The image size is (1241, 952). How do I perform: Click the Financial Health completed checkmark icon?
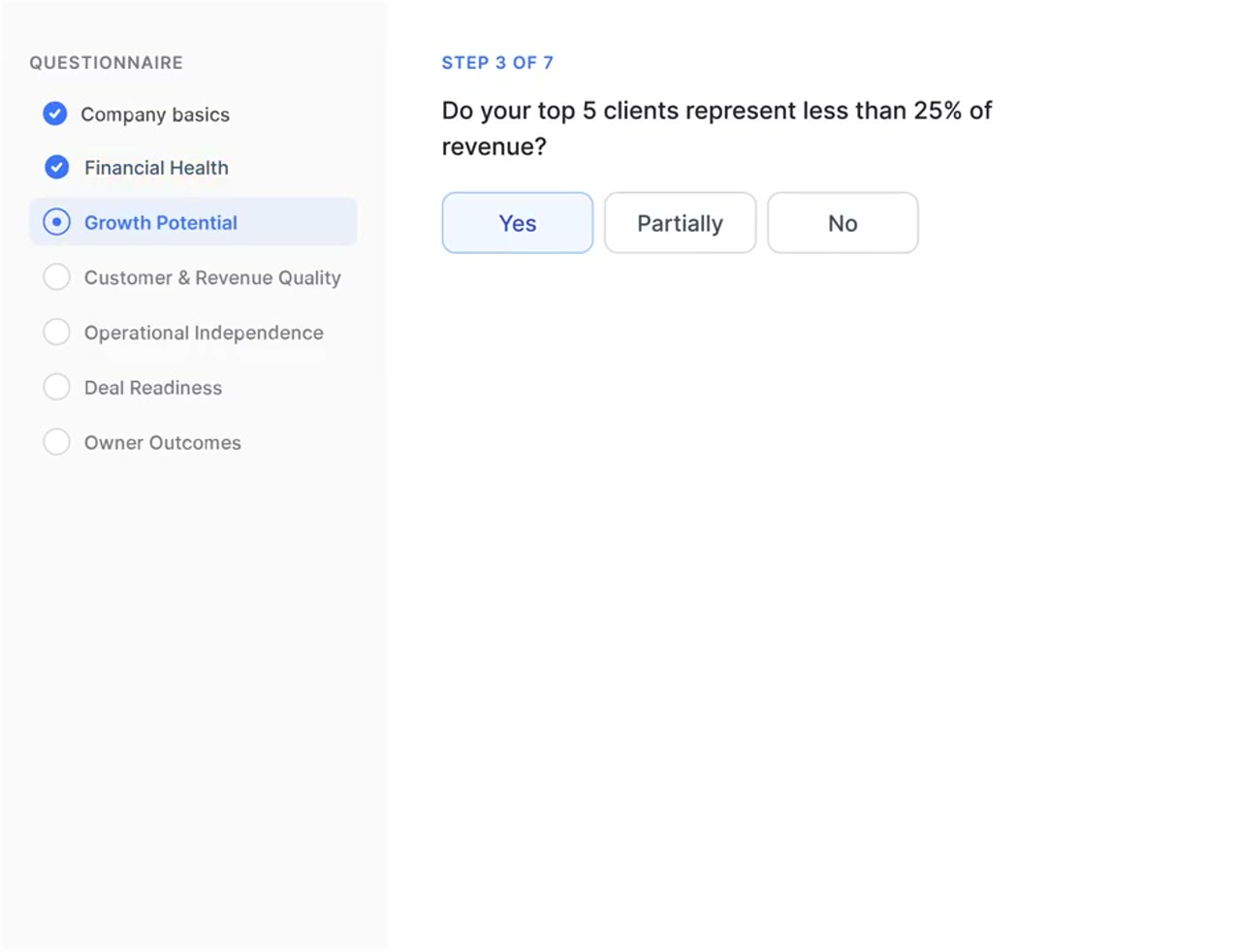[57, 167]
